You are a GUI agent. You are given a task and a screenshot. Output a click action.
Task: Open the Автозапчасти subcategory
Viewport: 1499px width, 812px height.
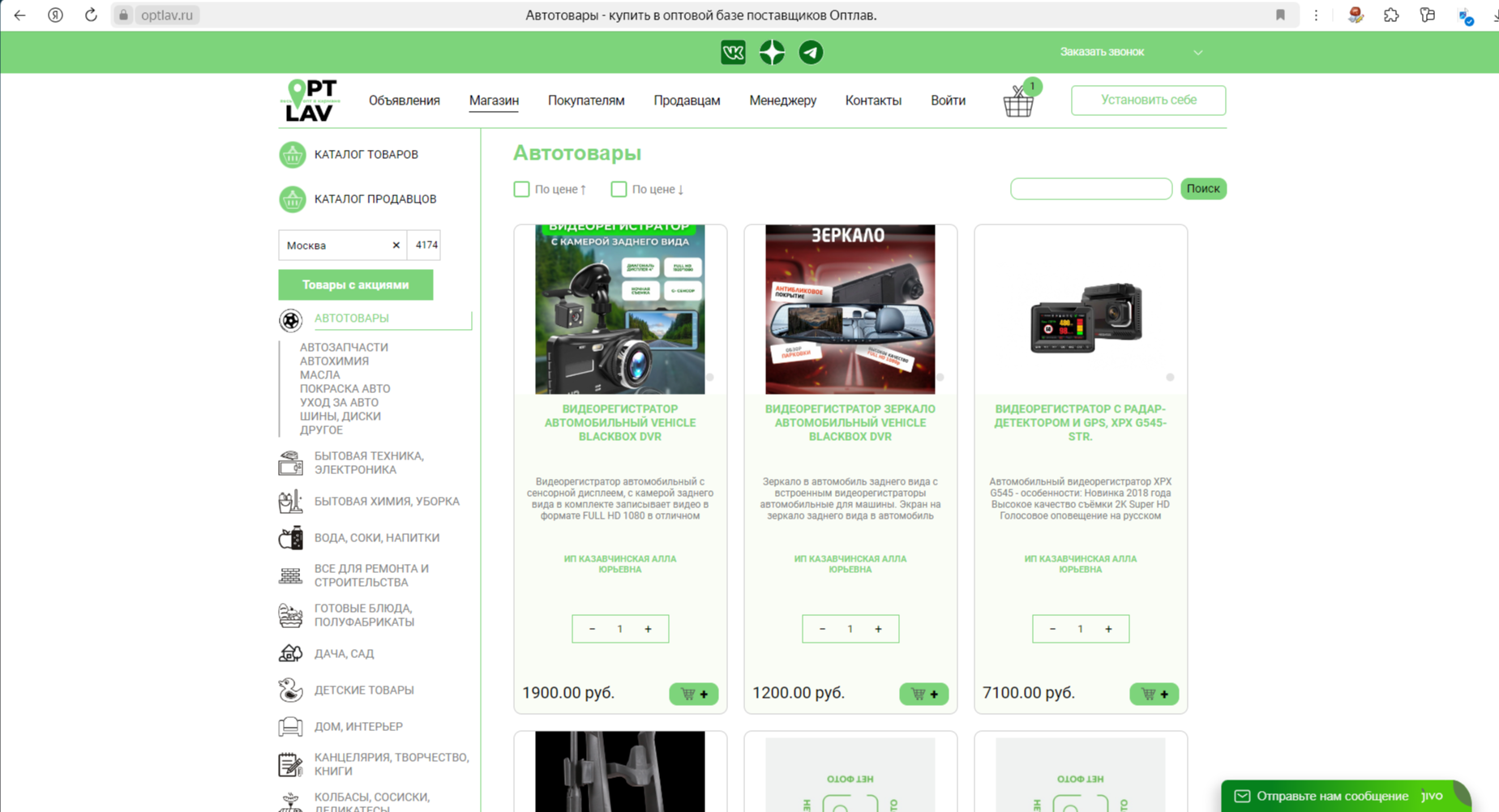[x=344, y=348]
